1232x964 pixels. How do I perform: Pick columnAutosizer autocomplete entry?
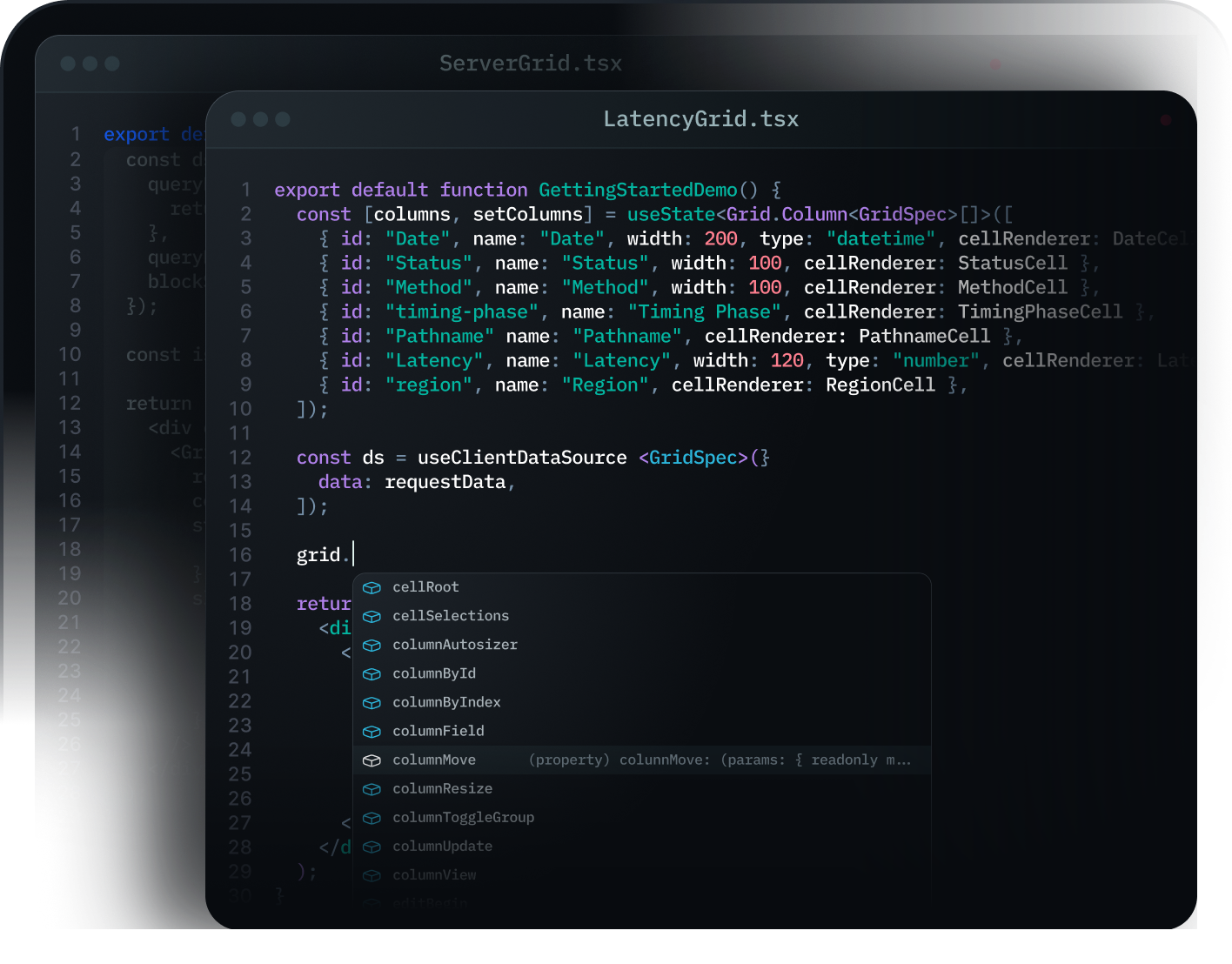(642, 645)
